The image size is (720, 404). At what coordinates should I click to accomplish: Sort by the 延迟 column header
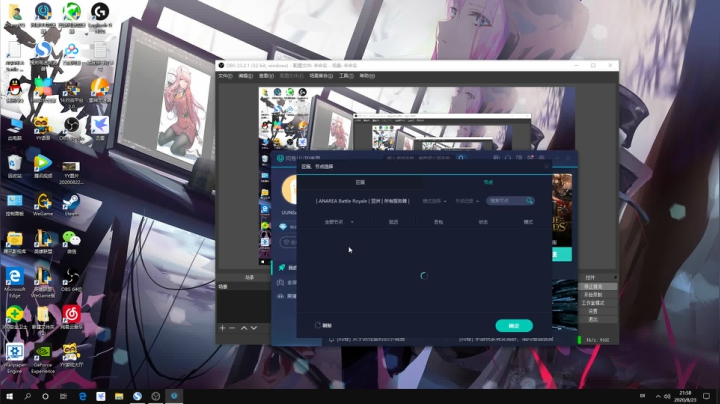coord(394,222)
